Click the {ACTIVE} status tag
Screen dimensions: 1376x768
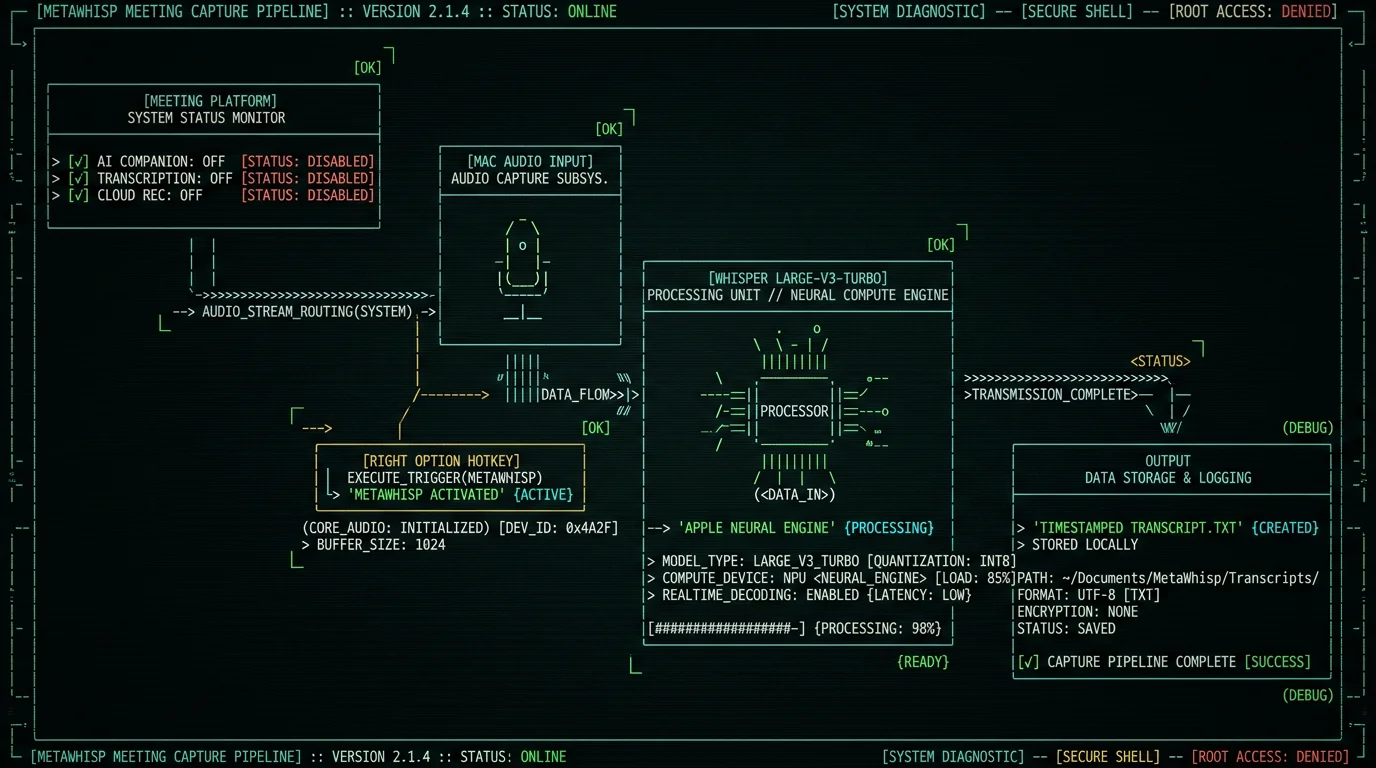tap(543, 495)
